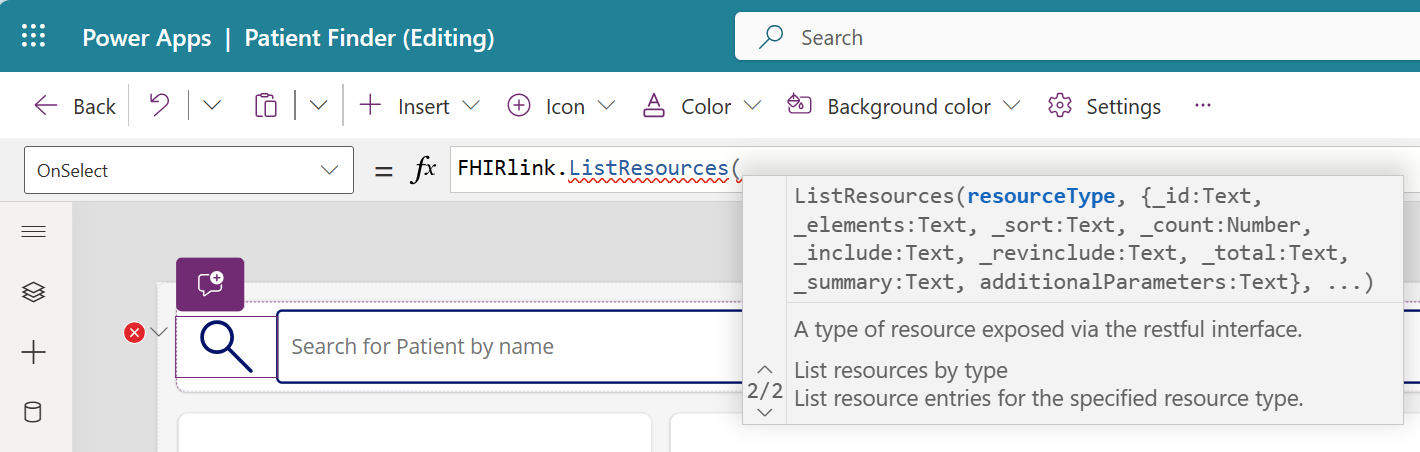Screen dimensions: 1420x452
Task: Open the Data cylinder icon
Action: (x=33, y=412)
